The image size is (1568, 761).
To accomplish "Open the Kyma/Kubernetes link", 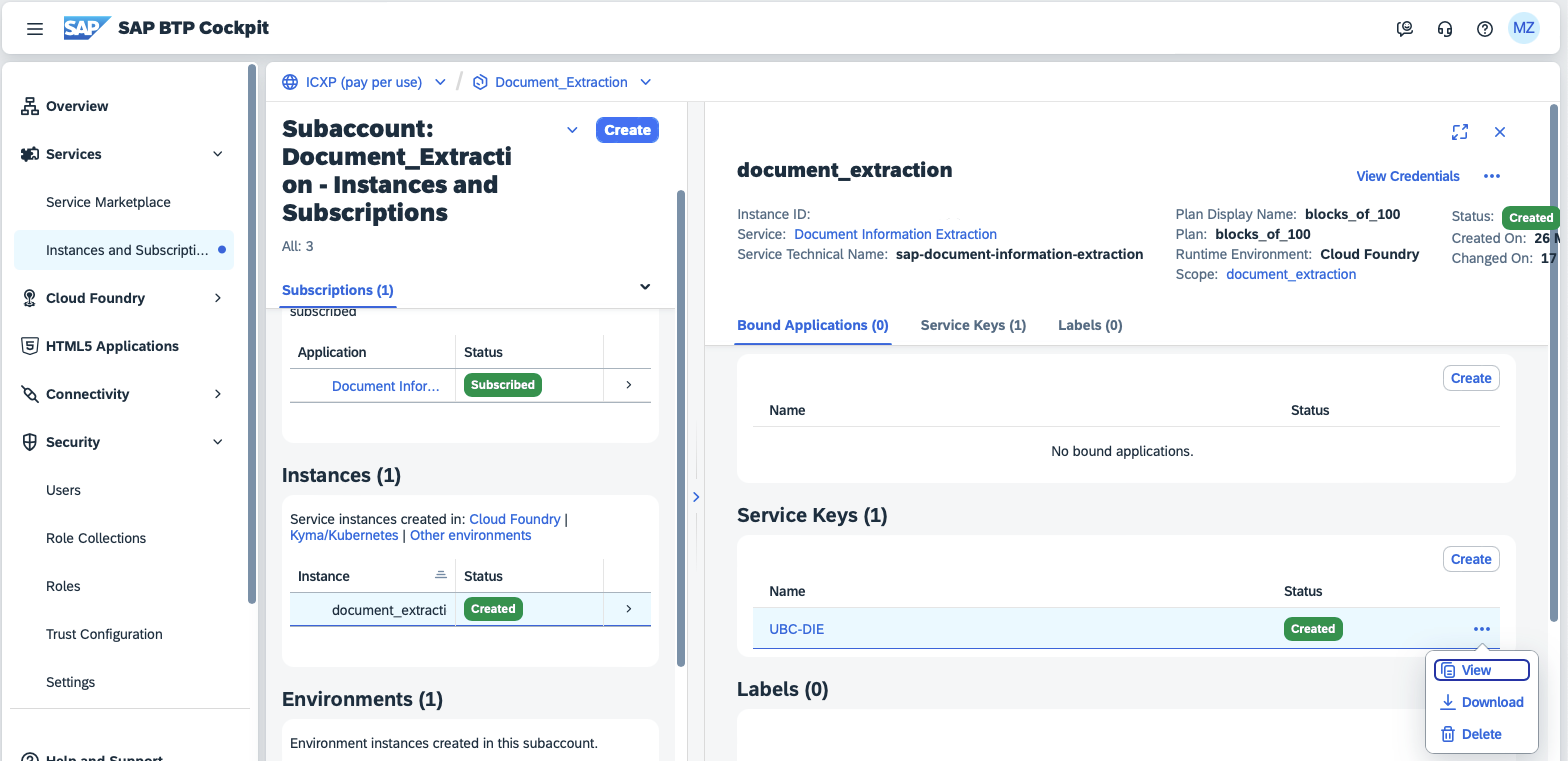I will (344, 535).
